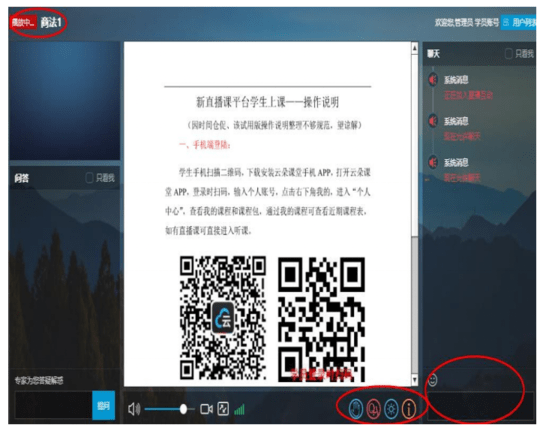Click the 专家为您答疑解惑 label
540x431 pixels.
click(39, 380)
